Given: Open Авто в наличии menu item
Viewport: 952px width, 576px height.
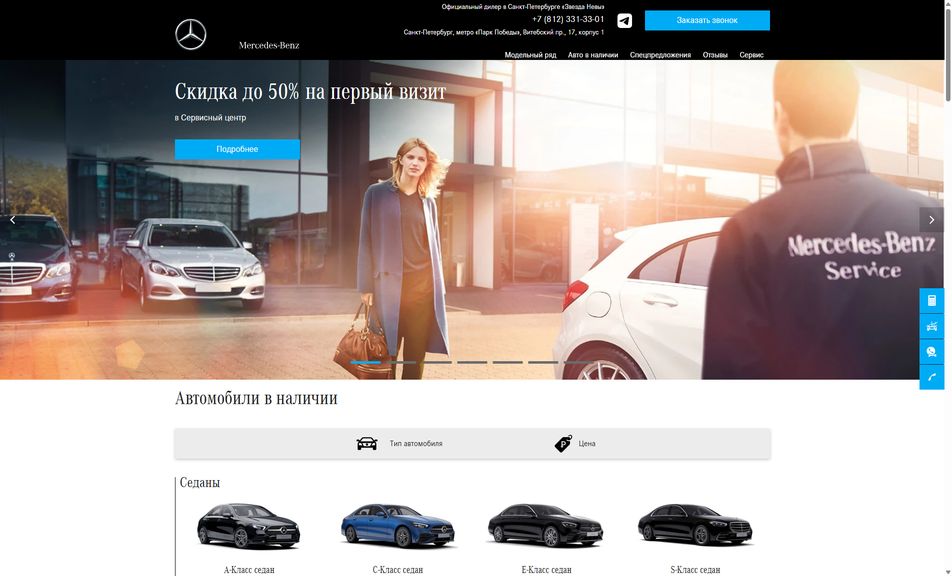Looking at the screenshot, I should [593, 55].
